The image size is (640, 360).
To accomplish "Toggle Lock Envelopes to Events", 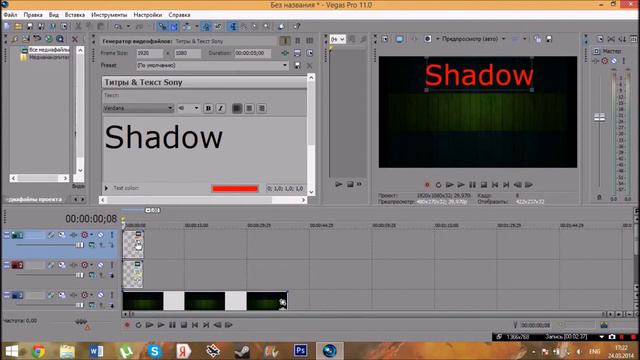I will click(x=207, y=27).
